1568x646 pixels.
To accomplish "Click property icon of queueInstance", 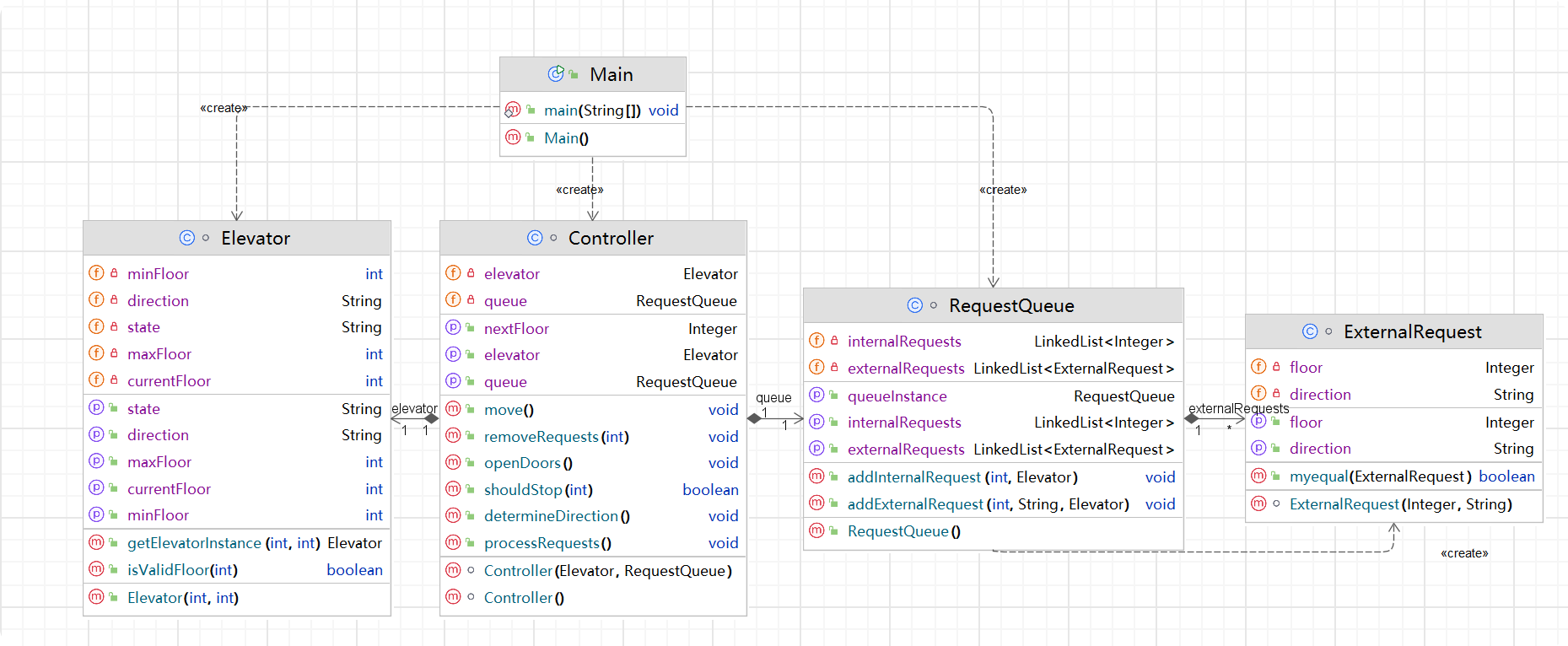I will point(816,395).
